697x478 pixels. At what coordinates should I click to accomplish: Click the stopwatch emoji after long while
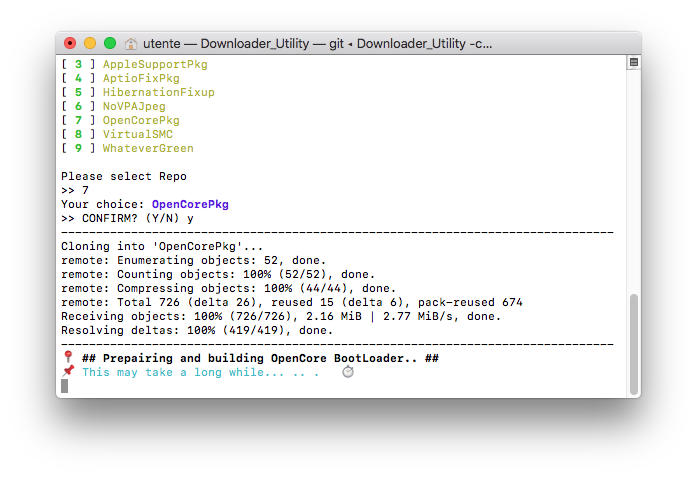(x=348, y=371)
